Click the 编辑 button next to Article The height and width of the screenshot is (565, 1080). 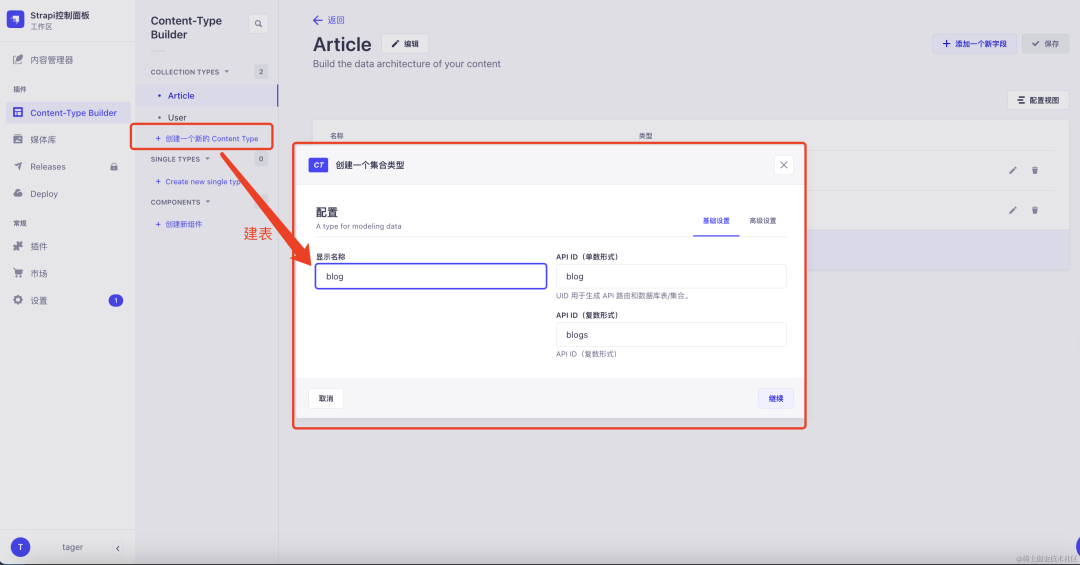click(x=405, y=44)
